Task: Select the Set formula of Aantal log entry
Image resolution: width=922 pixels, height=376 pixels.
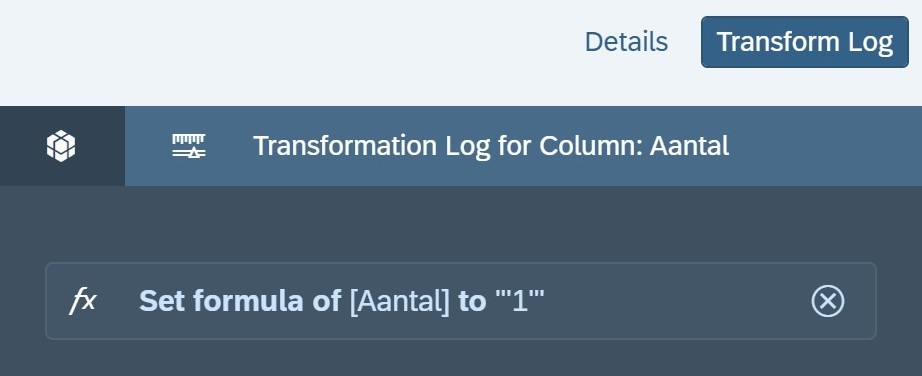Action: (460, 301)
